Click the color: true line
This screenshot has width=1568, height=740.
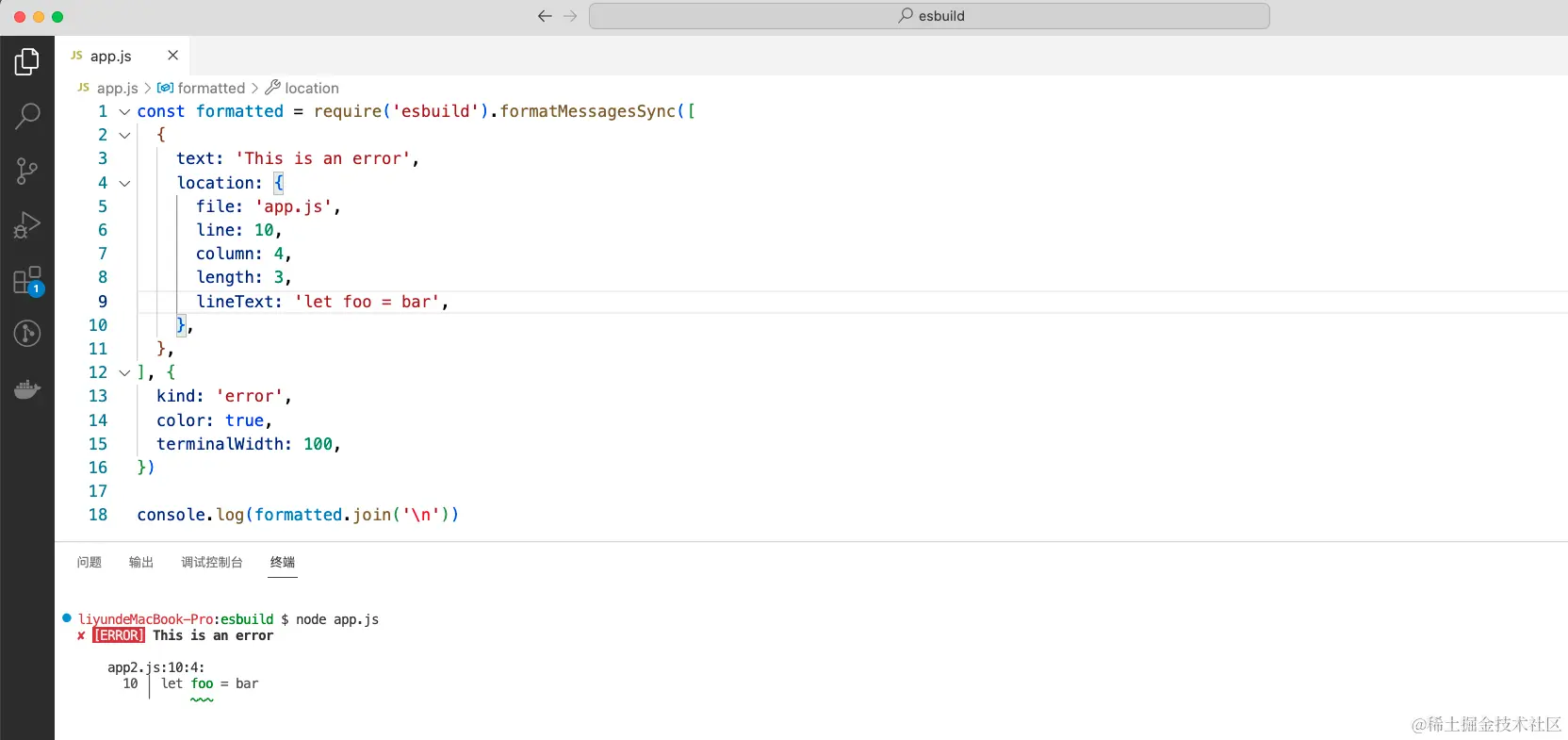215,420
